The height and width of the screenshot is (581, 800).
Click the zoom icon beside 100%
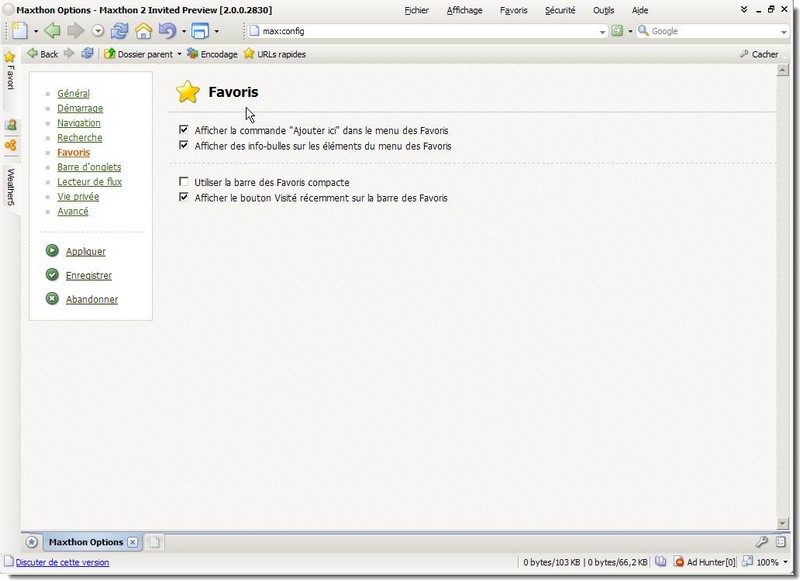747,562
